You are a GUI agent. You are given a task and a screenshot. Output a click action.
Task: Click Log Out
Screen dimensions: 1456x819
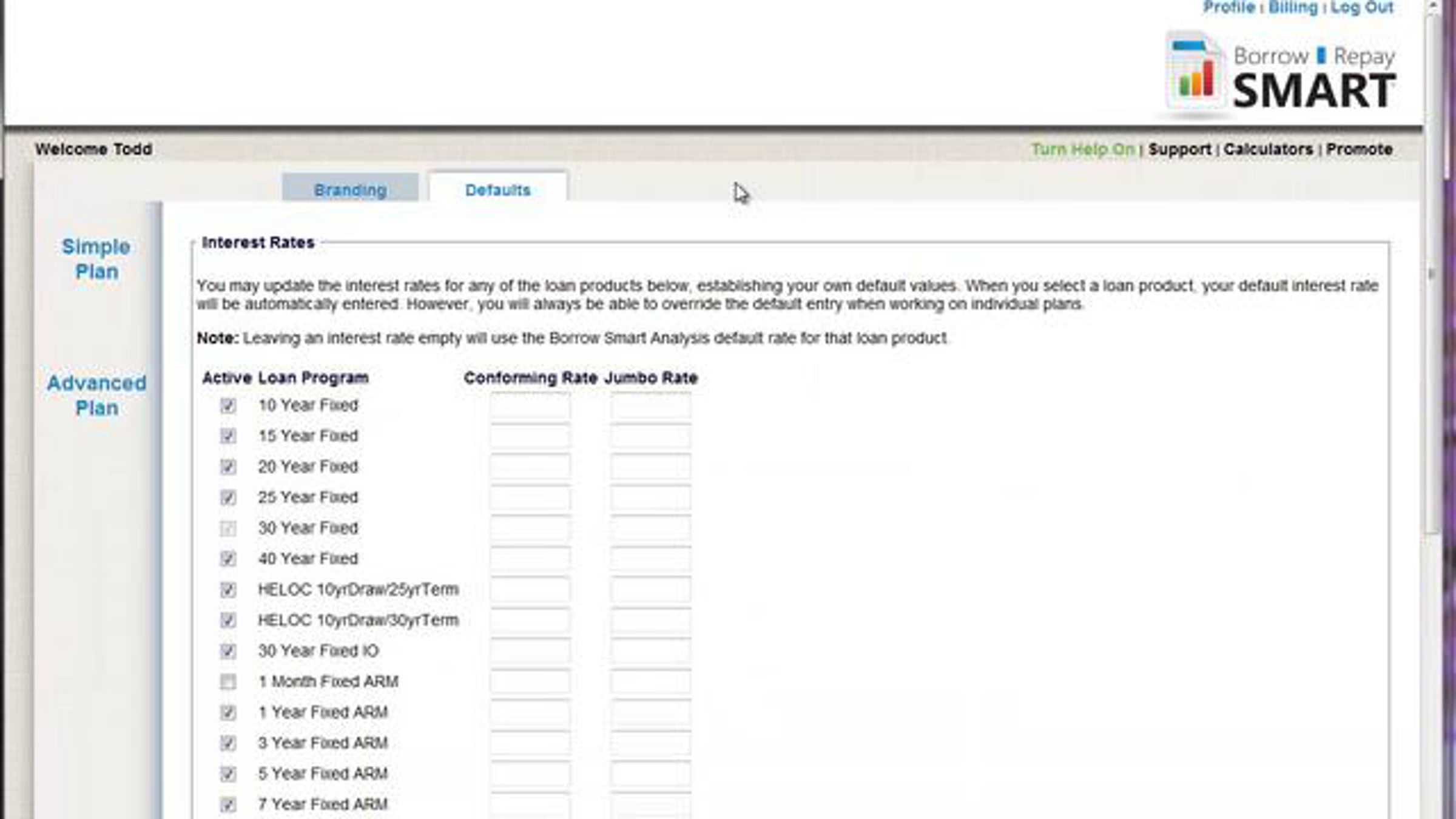pyautogui.click(x=1362, y=8)
